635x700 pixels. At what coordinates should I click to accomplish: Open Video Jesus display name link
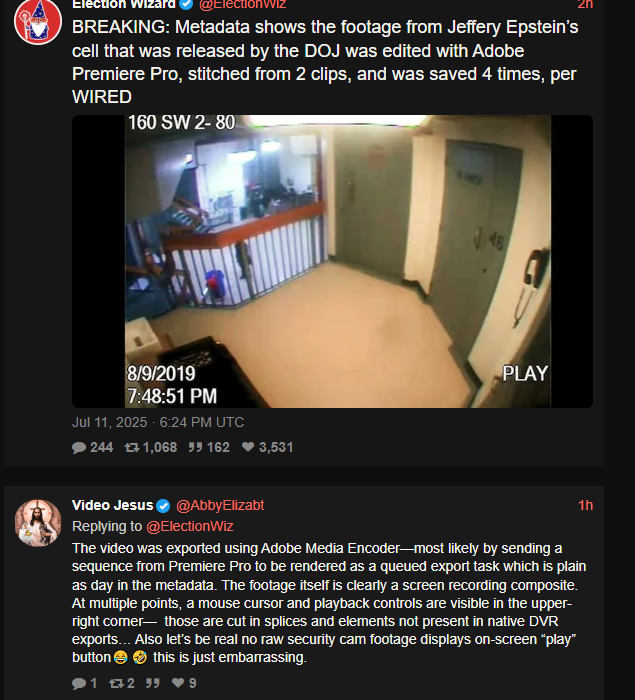[113, 505]
